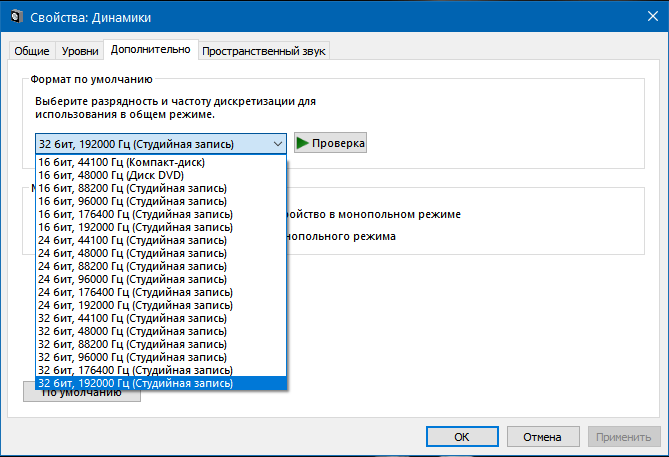Select 32 бит, 96000 Гц option
Viewport: 669px width, 457px height.
point(161,357)
